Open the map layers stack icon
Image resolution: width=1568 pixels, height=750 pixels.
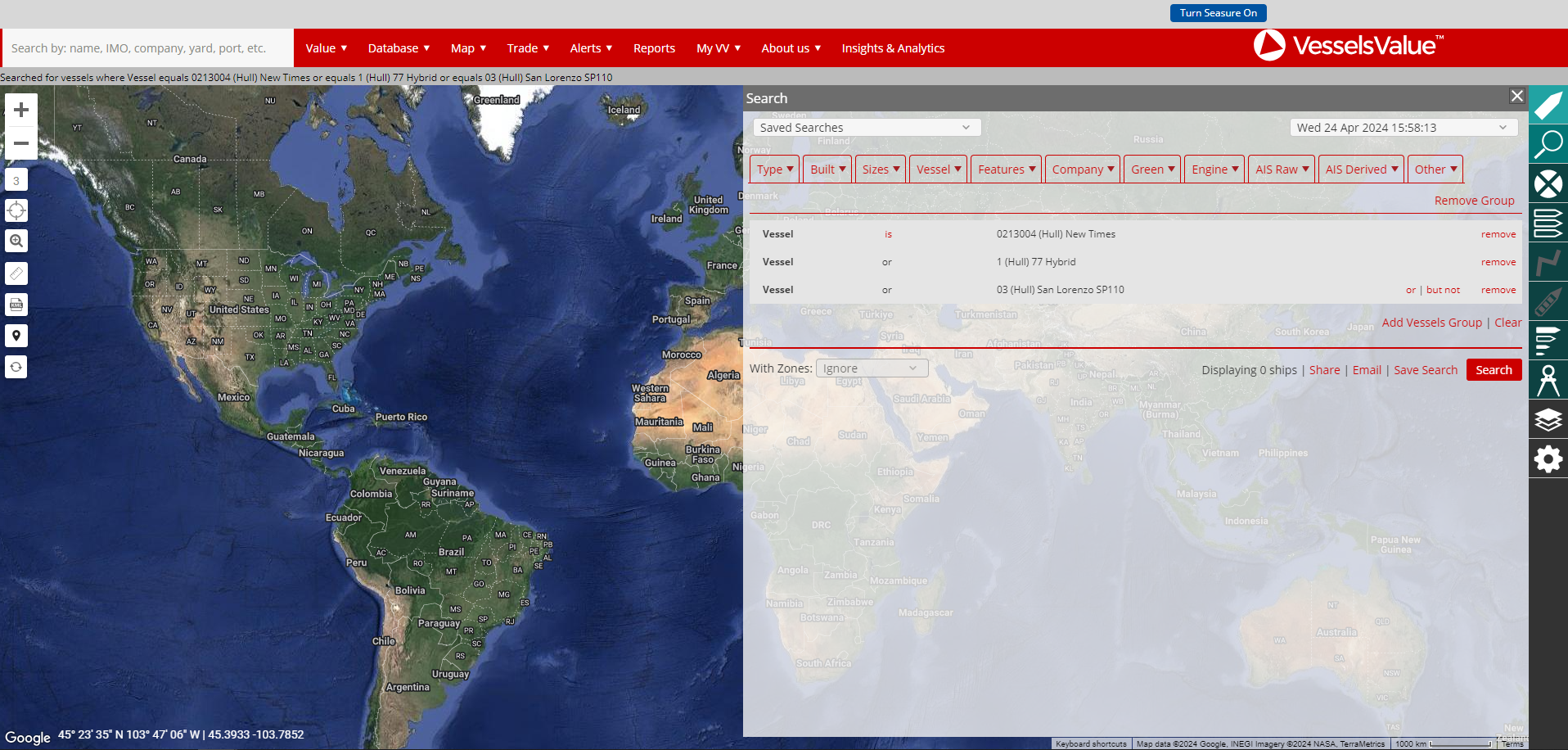pyautogui.click(x=1548, y=420)
